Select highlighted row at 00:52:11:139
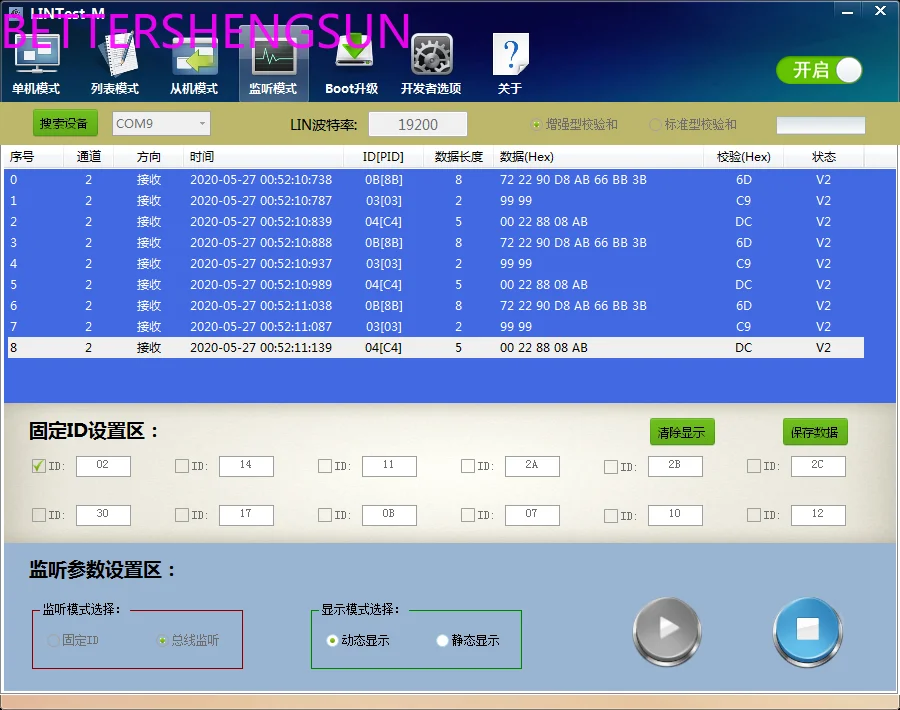Screen dimensions: 900x710 coord(436,347)
